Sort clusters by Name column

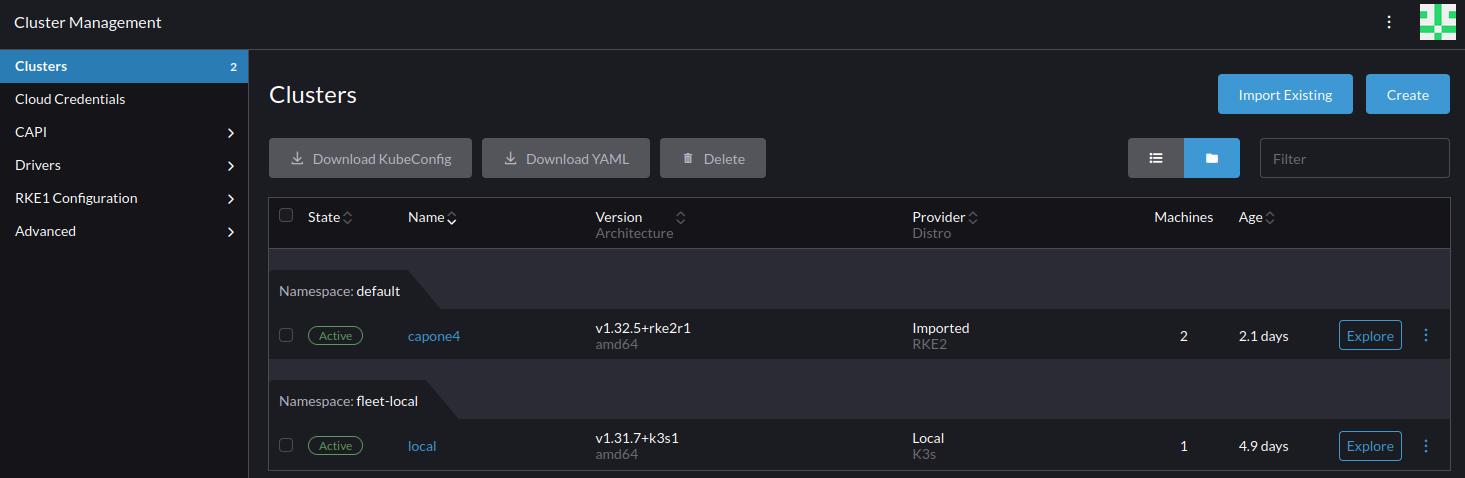(x=432, y=217)
